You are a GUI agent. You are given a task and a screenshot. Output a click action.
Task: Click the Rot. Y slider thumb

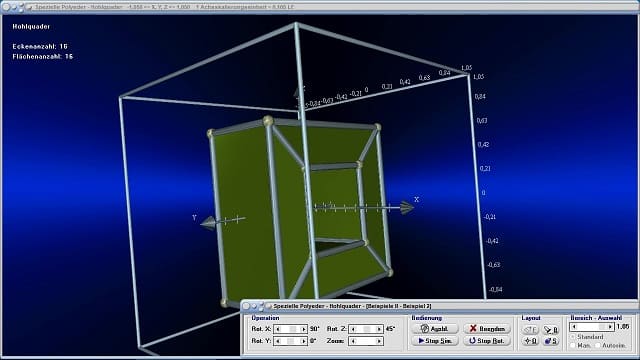click(290, 341)
